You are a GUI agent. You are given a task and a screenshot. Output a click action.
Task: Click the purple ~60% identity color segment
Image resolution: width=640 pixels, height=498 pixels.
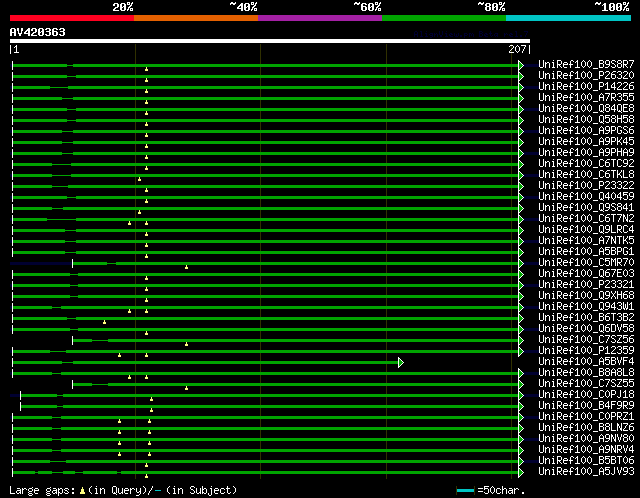(x=319, y=18)
